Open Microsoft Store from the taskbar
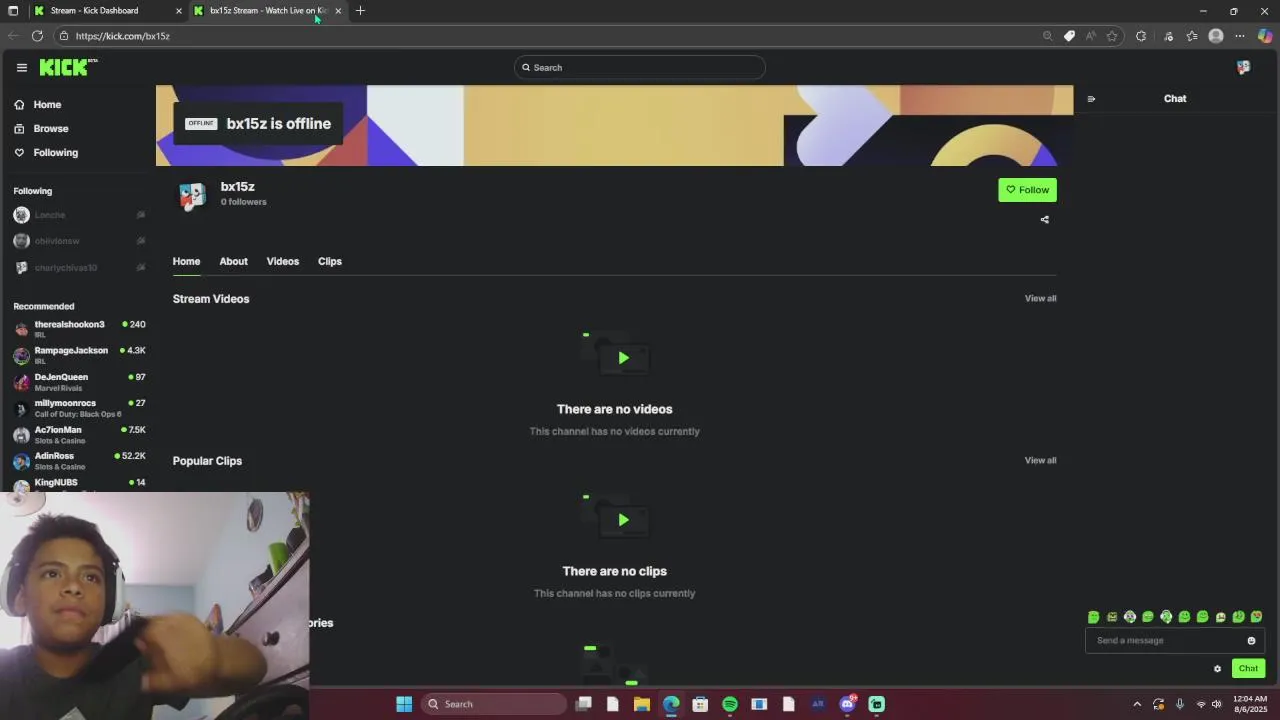Viewport: 1280px width, 720px height. pyautogui.click(x=700, y=704)
